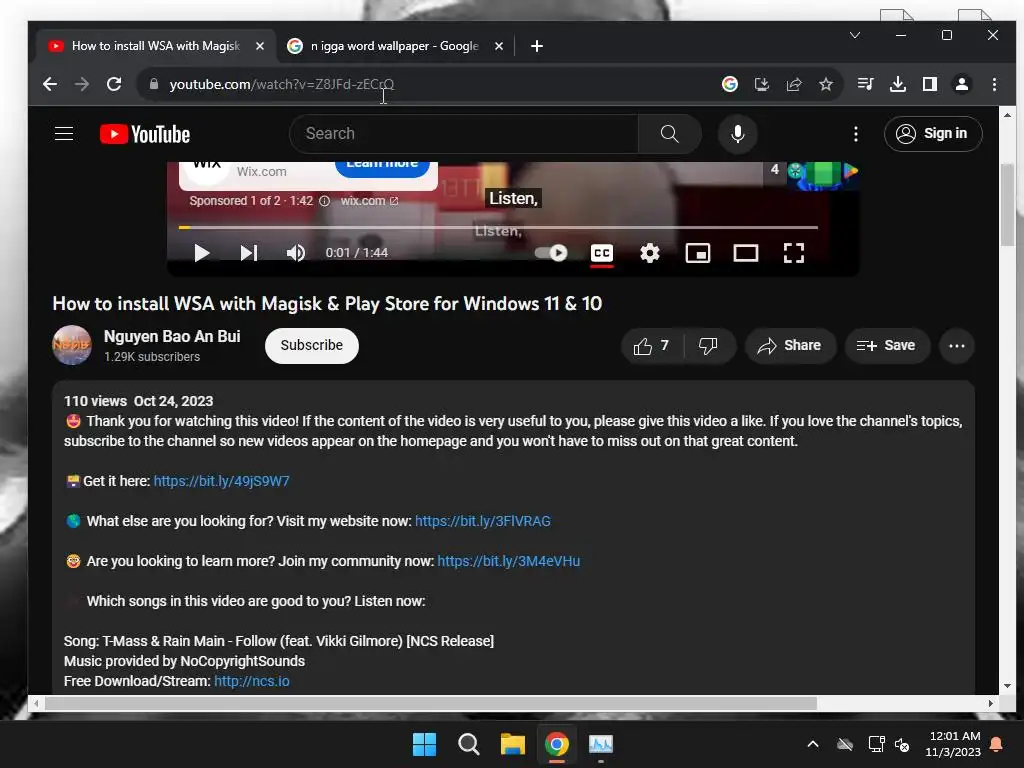Install app icon in address bar
Screen dimensions: 1024x768
(x=761, y=84)
